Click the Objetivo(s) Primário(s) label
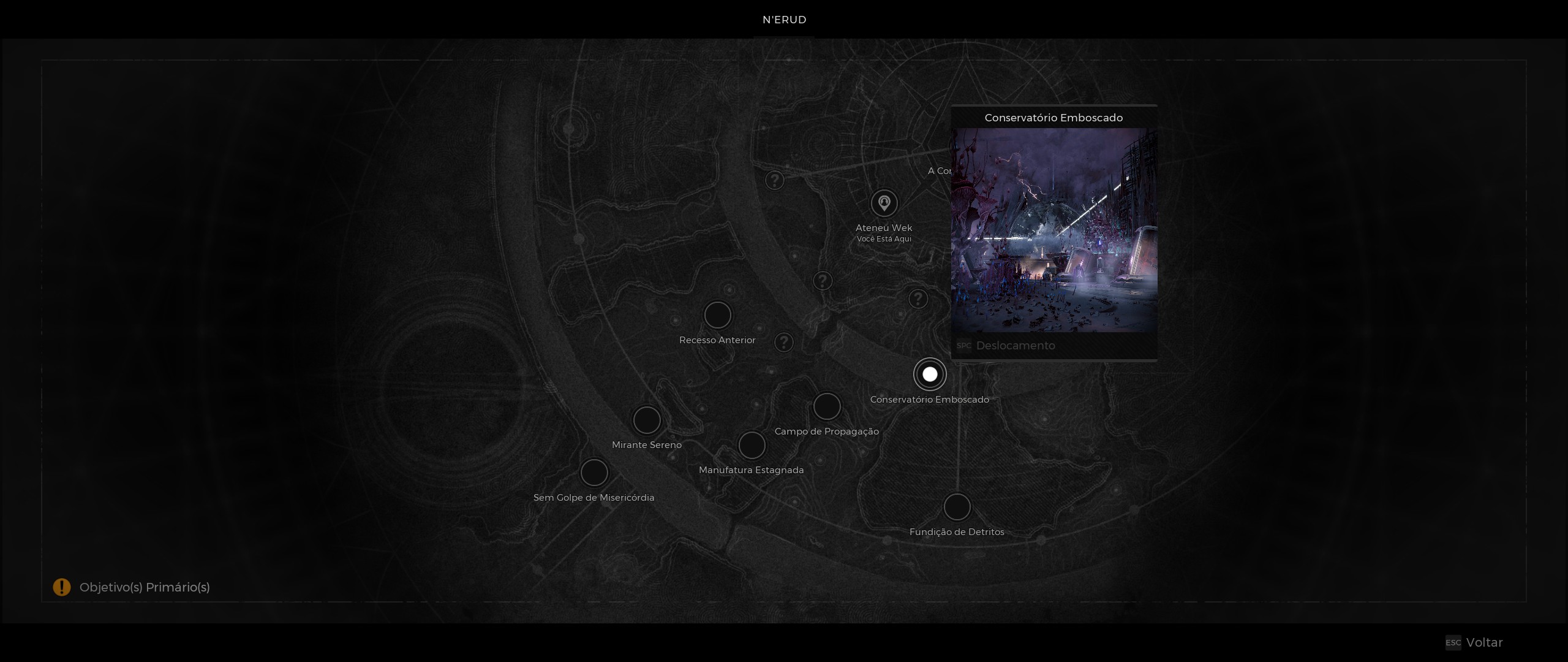Viewport: 1568px width, 662px height. (145, 587)
